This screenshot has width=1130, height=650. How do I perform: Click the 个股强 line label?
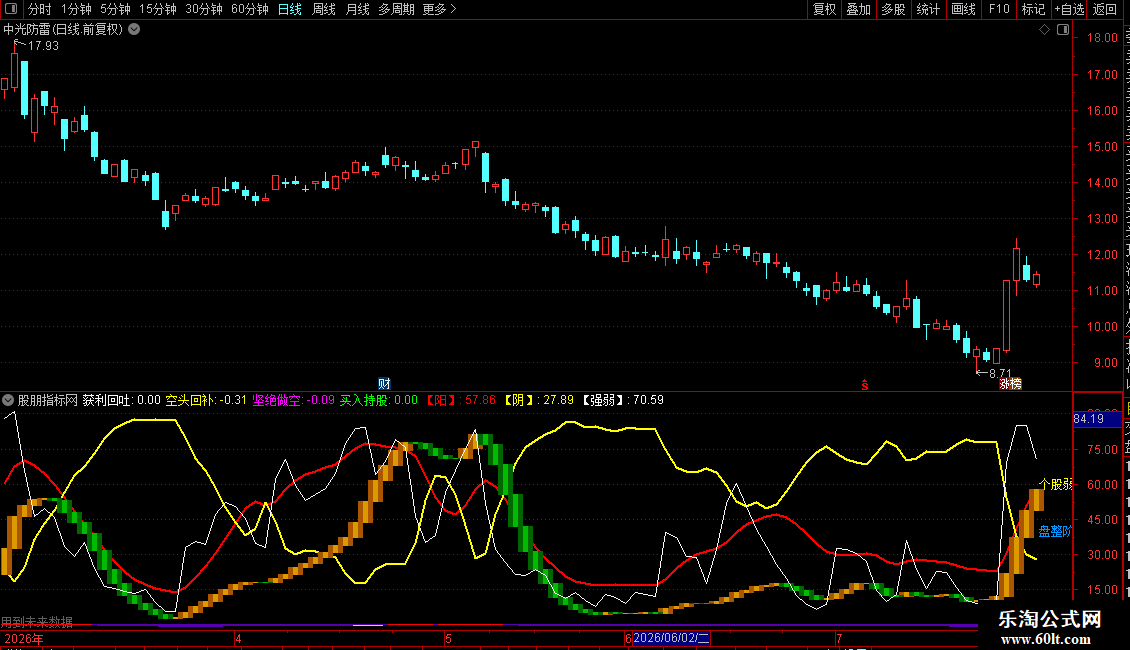pyautogui.click(x=1055, y=484)
